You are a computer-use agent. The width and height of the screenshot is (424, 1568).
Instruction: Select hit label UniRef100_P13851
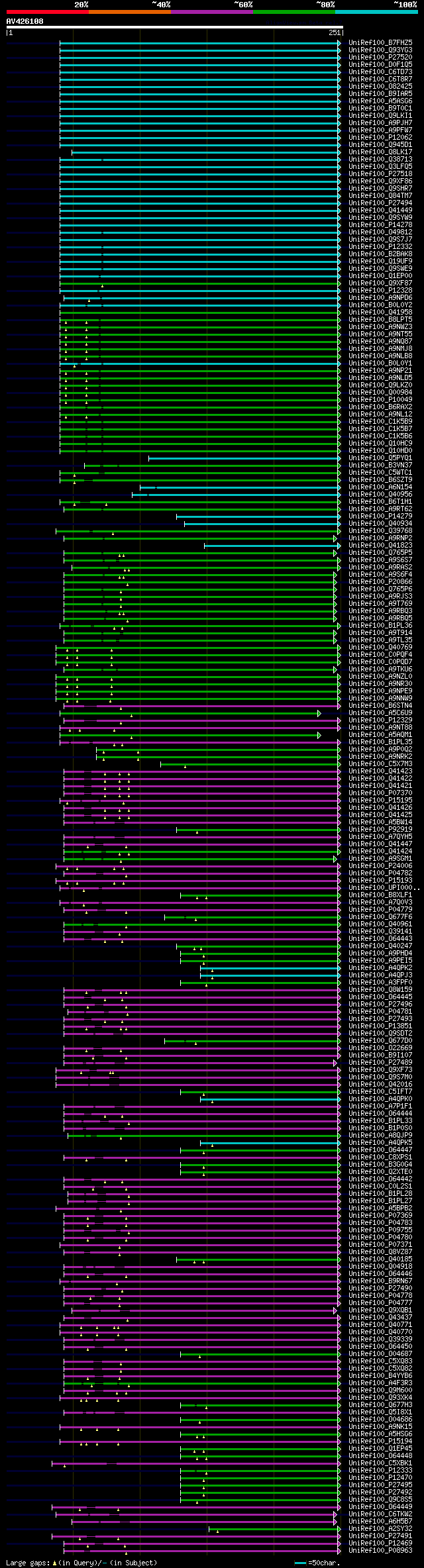point(380,1026)
